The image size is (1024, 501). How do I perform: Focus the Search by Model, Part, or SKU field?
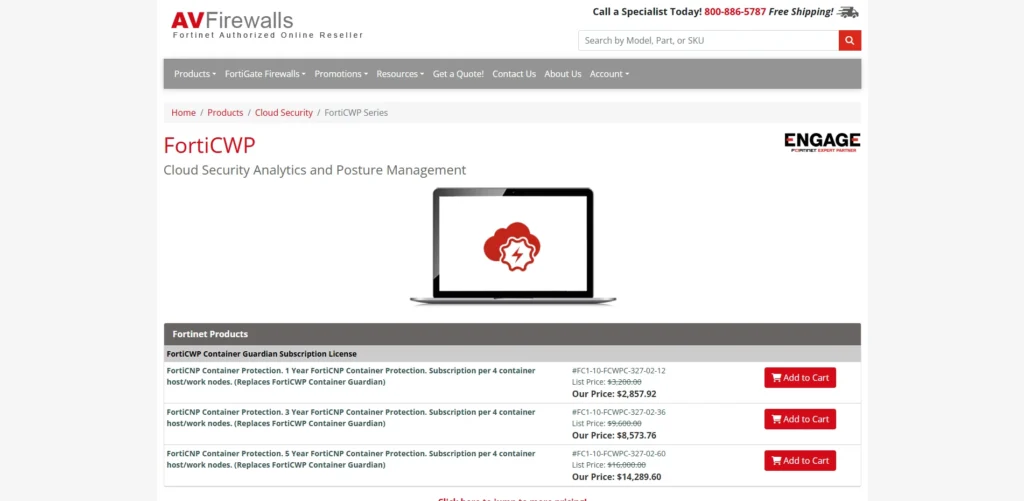[709, 40]
